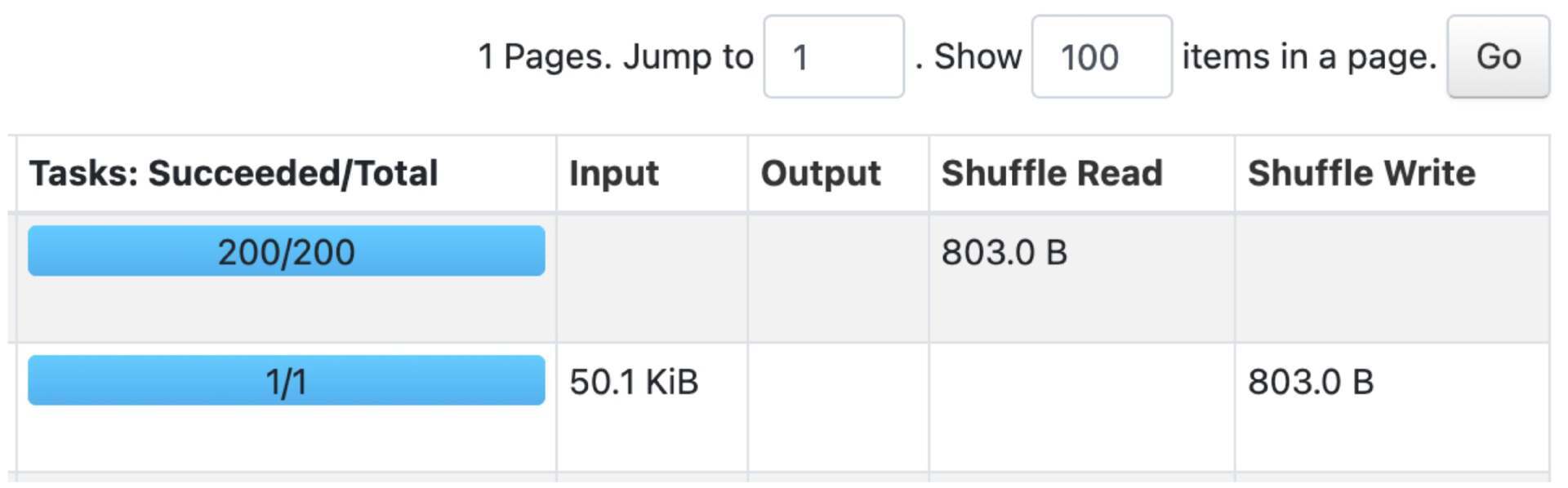This screenshot has height=488, width=1568.
Task: Sort by the Shuffle Read column header
Action: 1052,174
